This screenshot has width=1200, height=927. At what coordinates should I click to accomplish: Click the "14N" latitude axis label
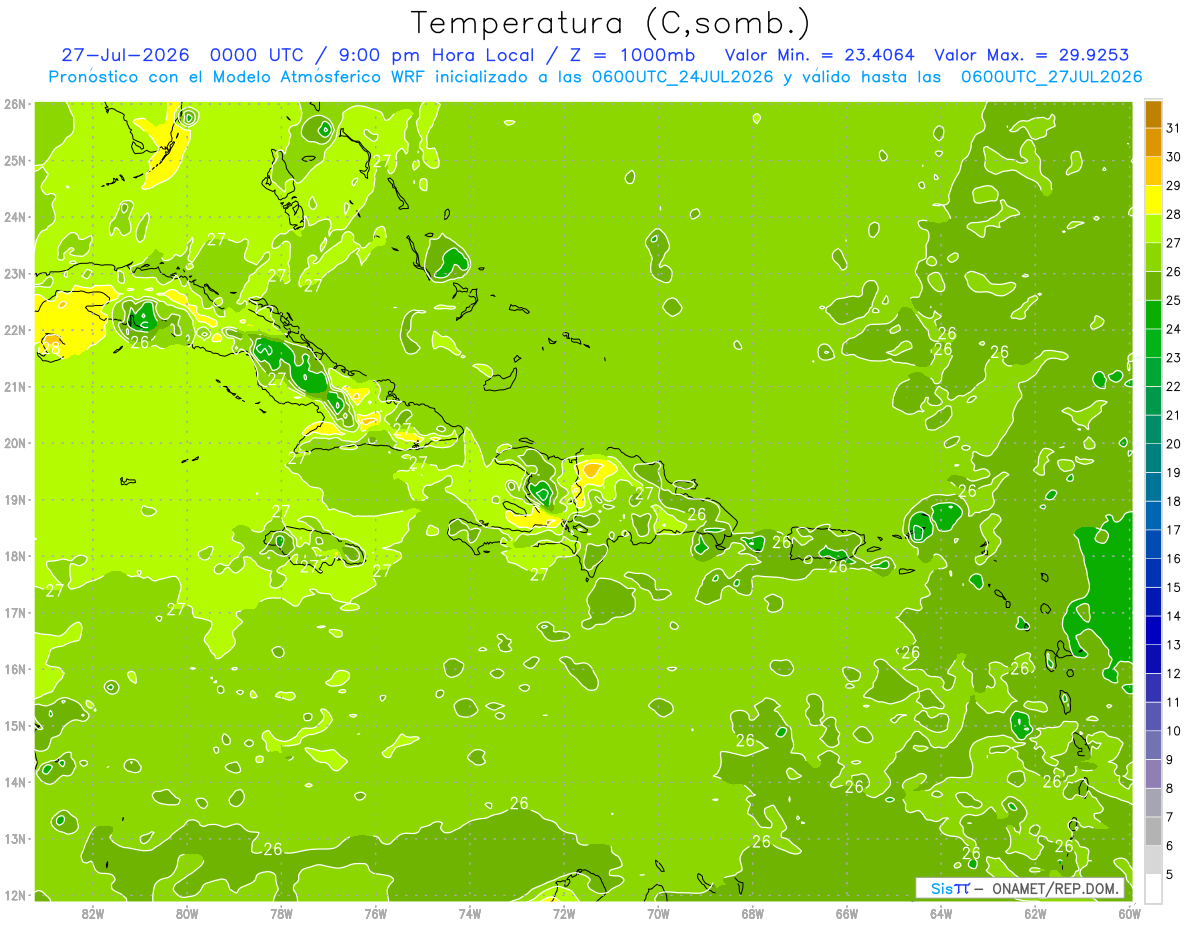point(15,782)
